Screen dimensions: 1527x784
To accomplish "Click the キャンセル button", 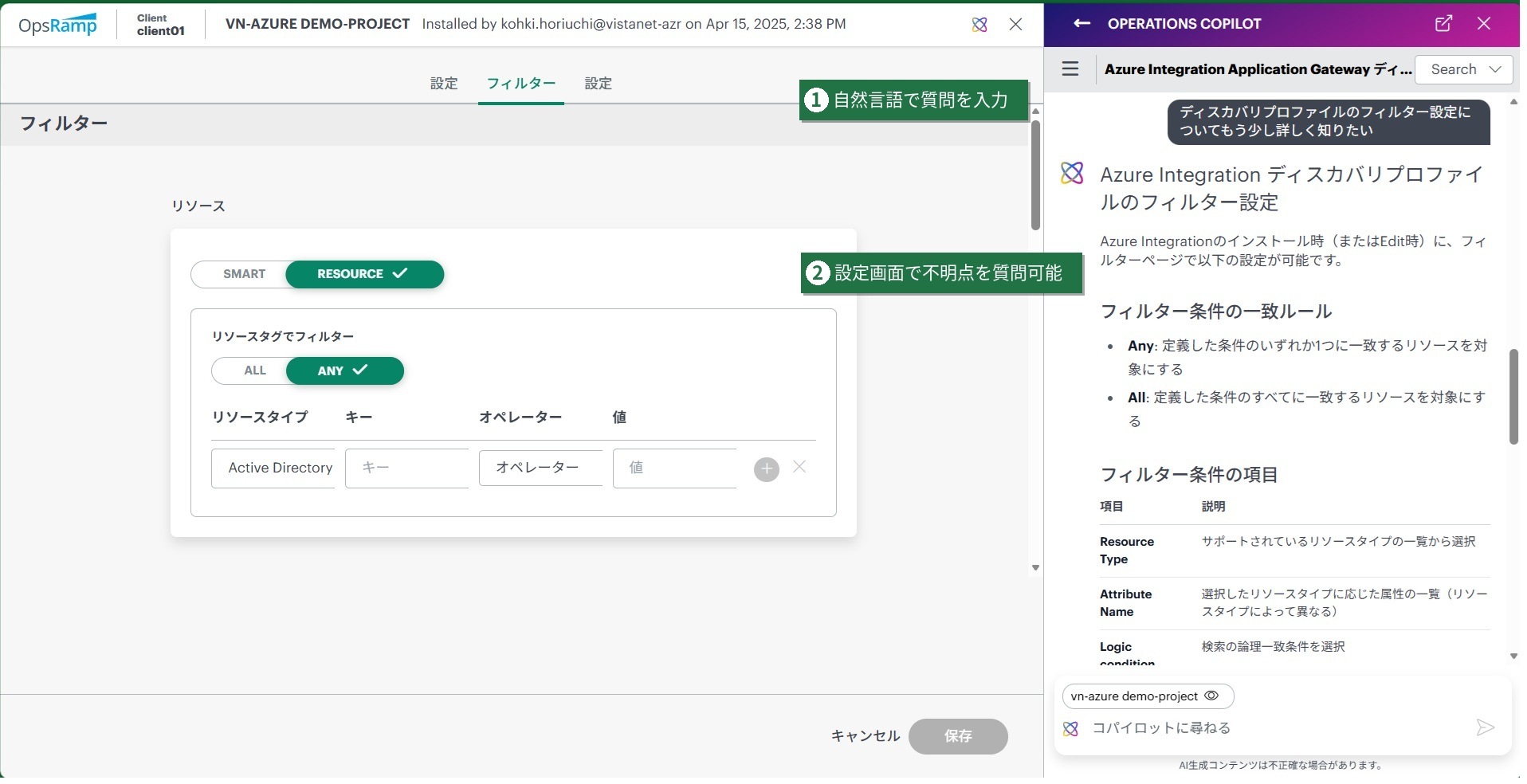I will 866,736.
